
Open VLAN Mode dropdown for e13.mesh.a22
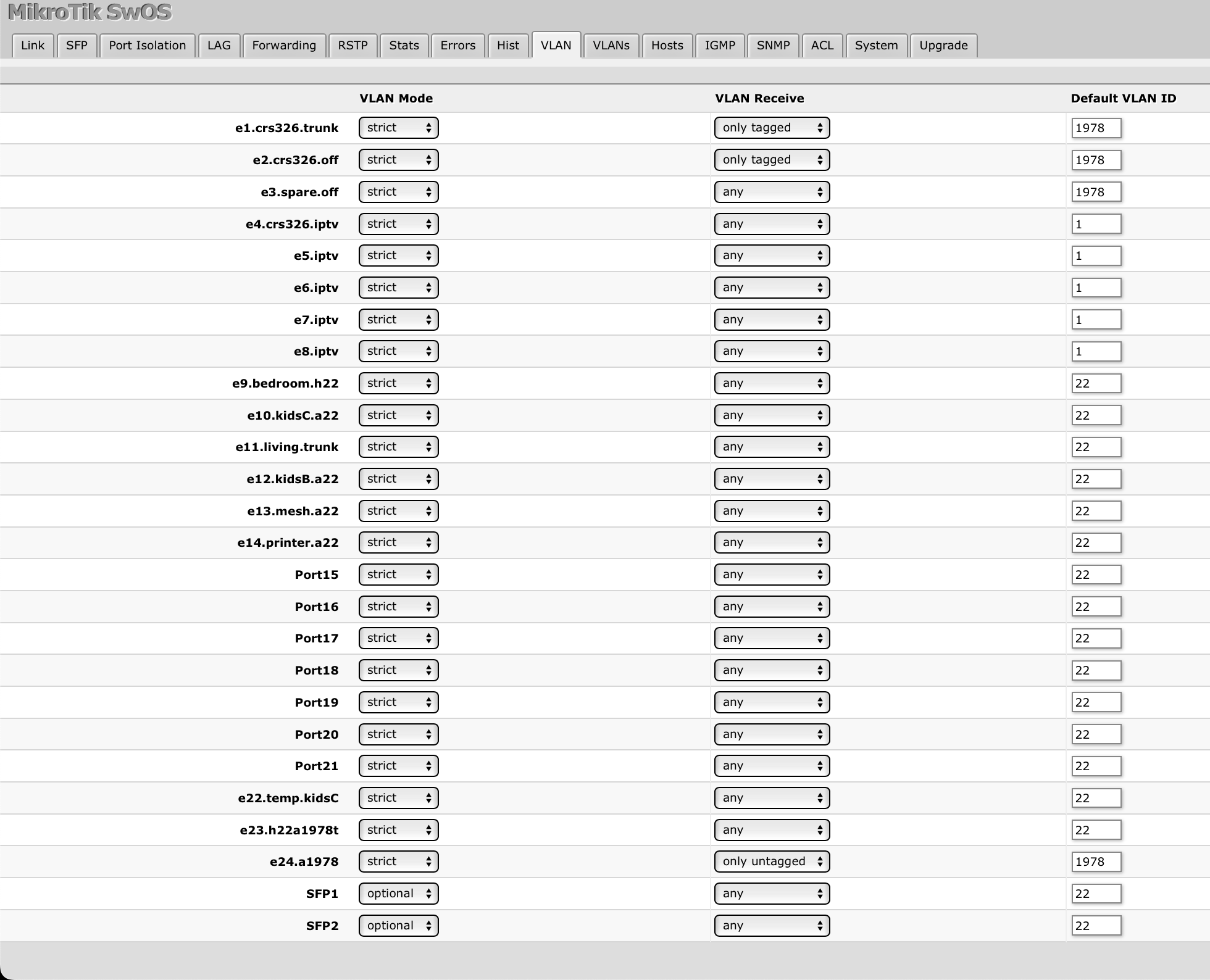399,511
